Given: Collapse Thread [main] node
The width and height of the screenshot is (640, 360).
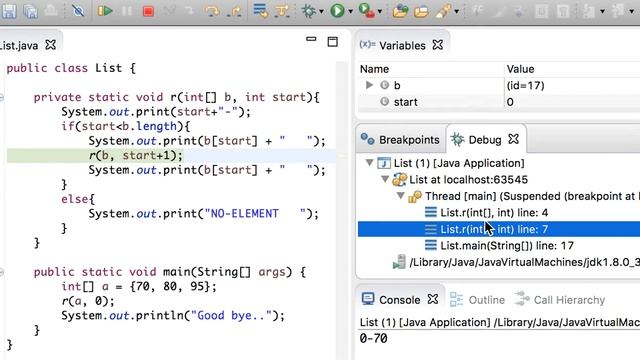Looking at the screenshot, I should 401,196.
